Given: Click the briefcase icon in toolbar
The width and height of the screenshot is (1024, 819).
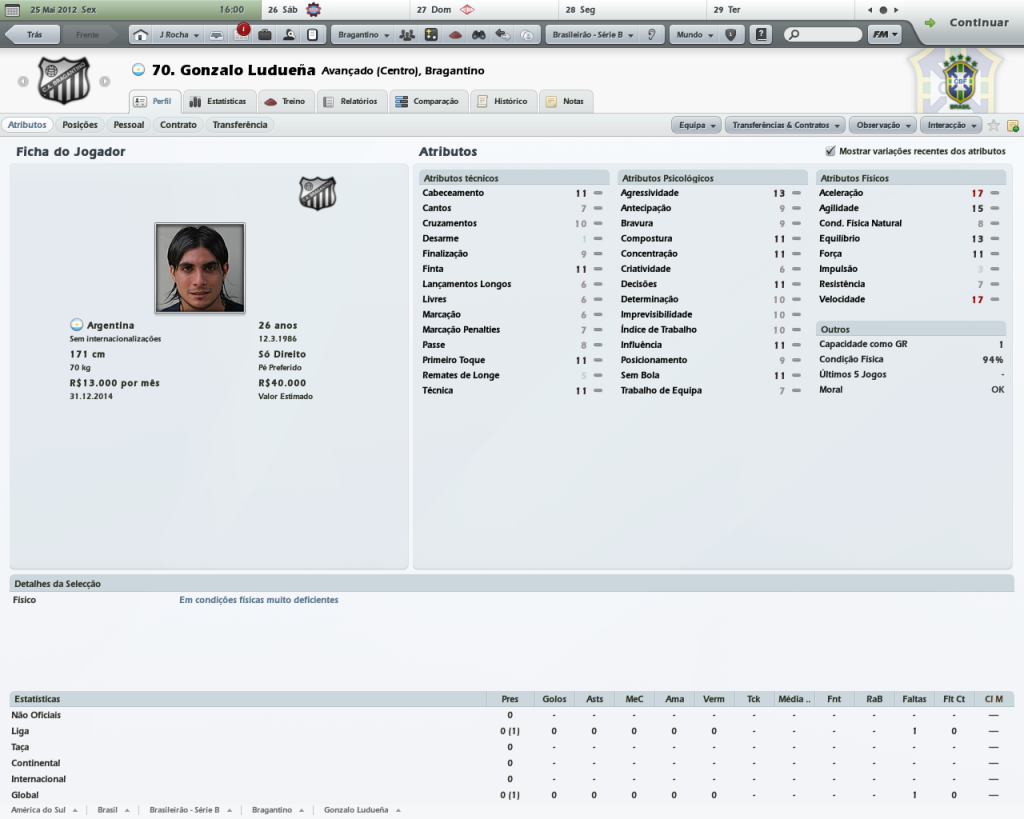Looking at the screenshot, I should click(264, 35).
